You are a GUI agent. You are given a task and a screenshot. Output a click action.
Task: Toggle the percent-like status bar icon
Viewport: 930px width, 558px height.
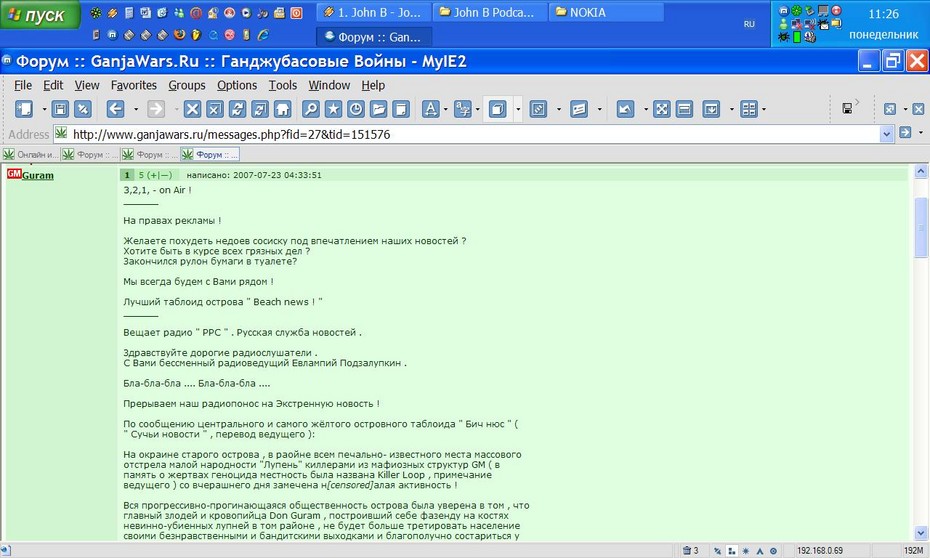coord(718,551)
